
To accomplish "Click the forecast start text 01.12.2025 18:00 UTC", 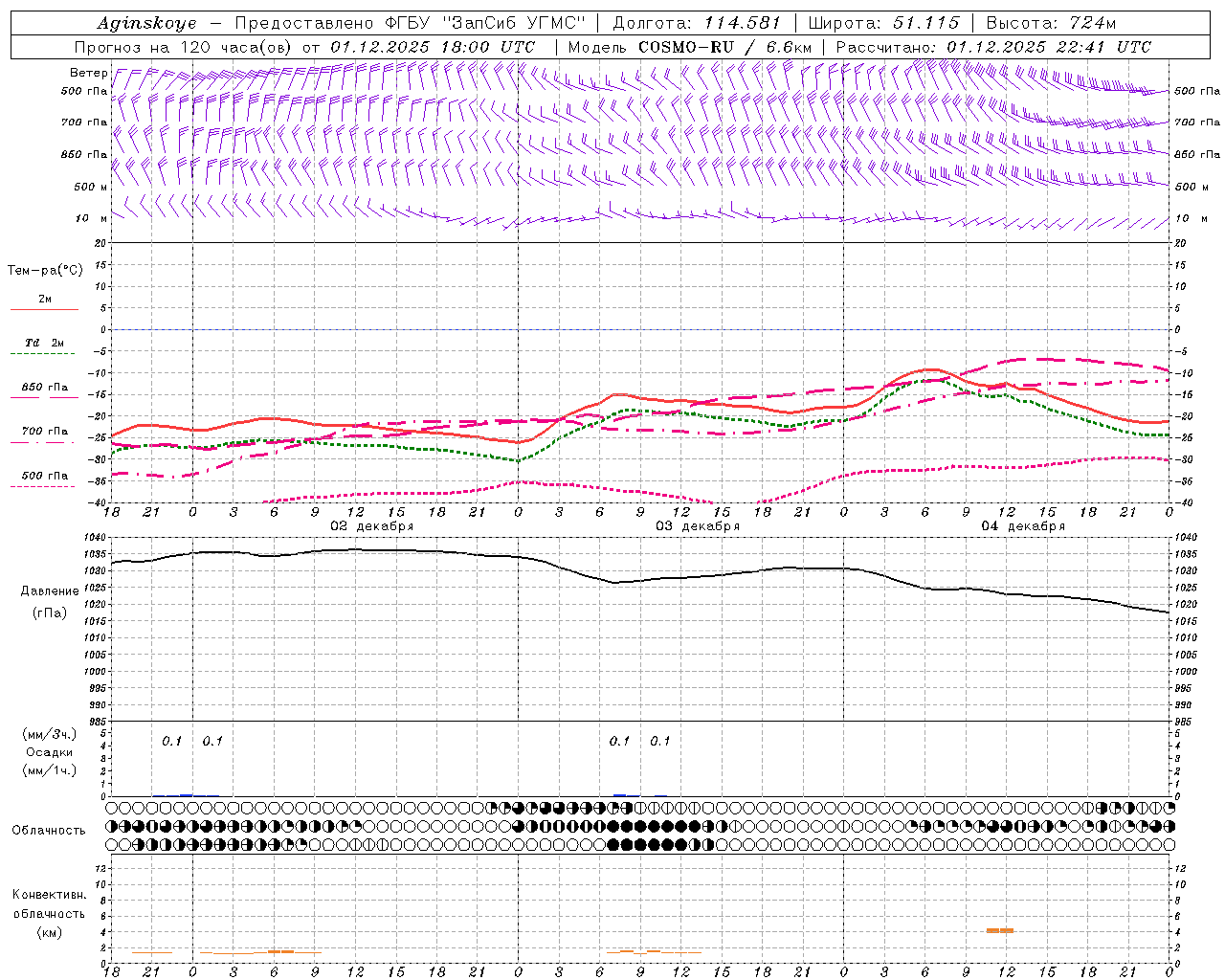I will (x=433, y=47).
